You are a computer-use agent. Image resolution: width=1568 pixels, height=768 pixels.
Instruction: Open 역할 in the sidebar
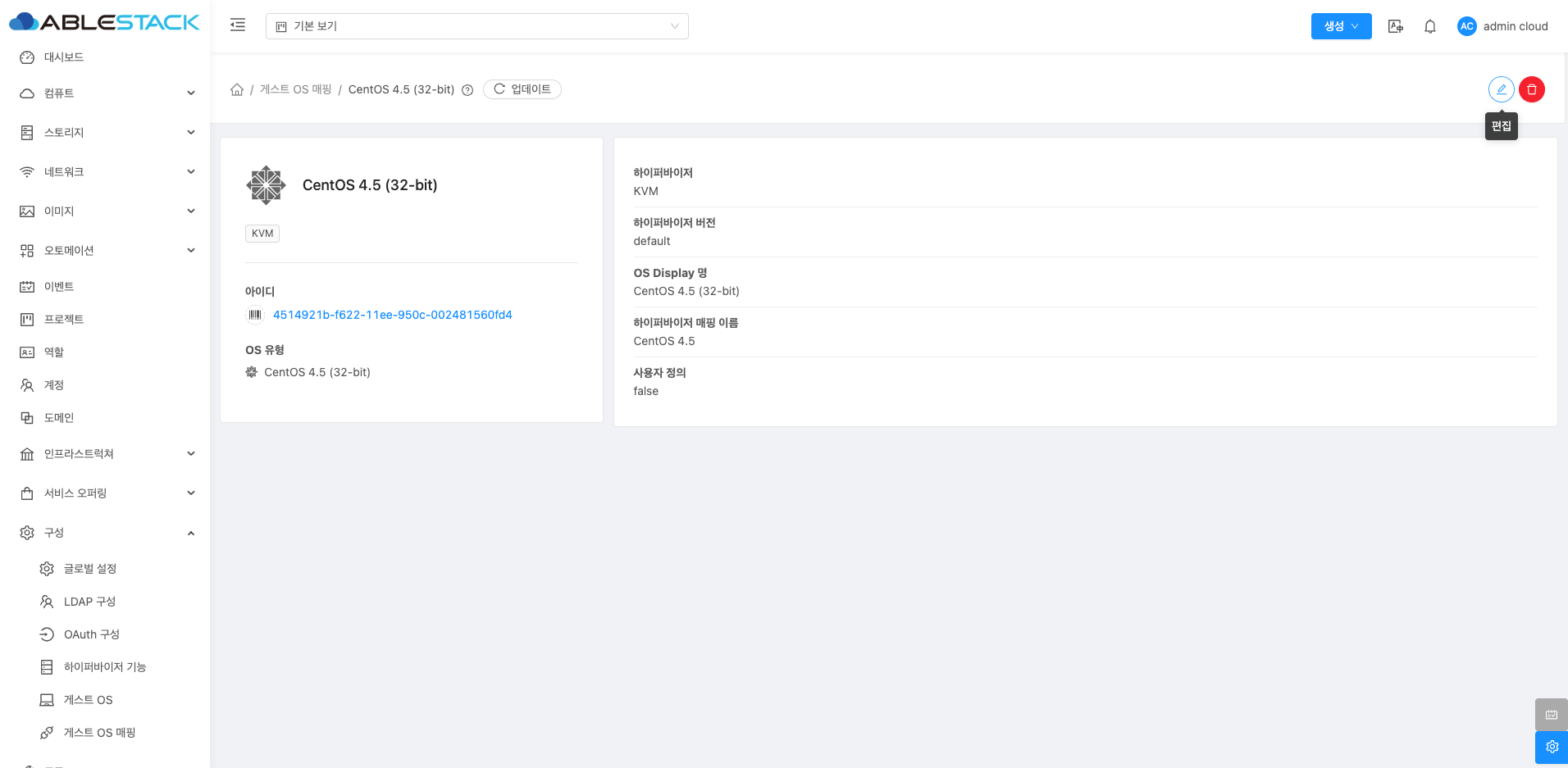click(x=105, y=352)
